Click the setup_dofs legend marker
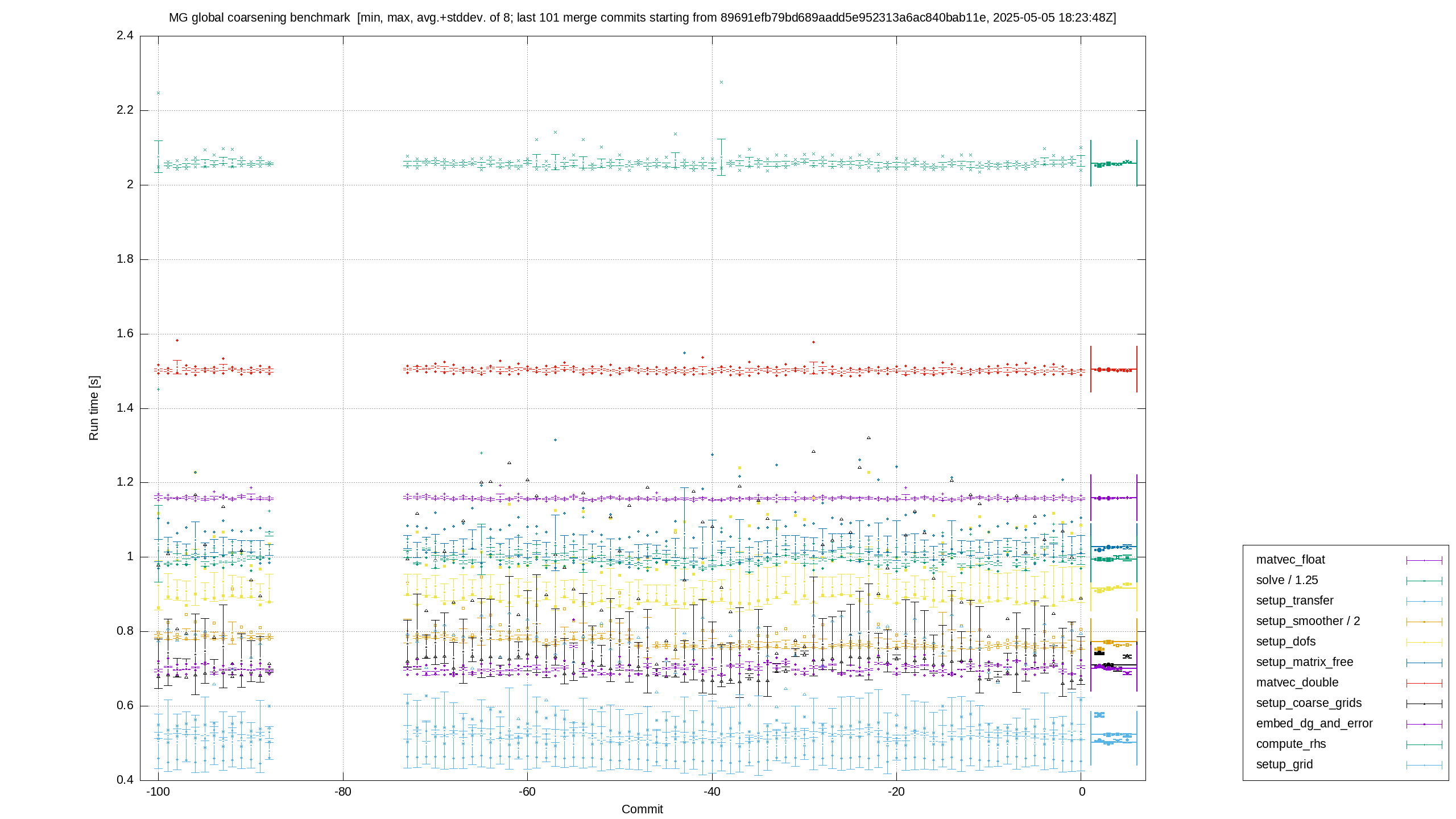 [x=1424, y=642]
